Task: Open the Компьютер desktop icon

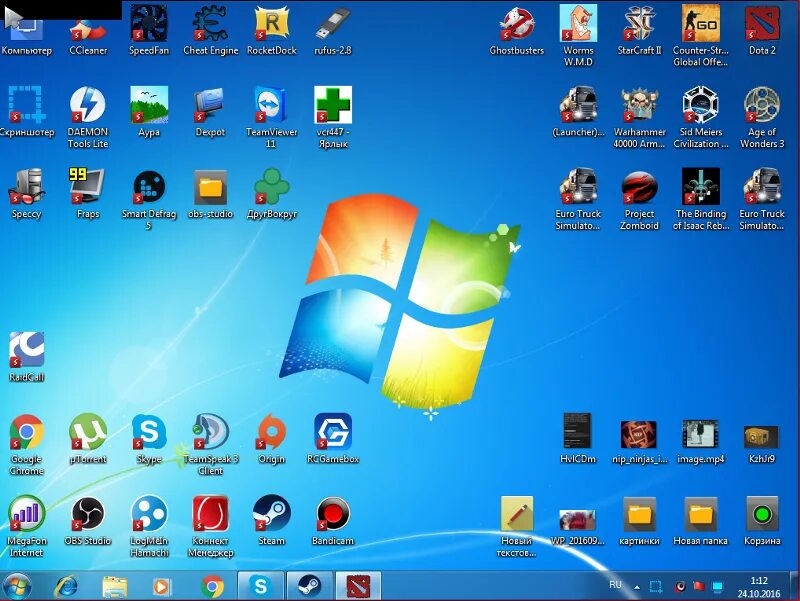Action: point(27,36)
